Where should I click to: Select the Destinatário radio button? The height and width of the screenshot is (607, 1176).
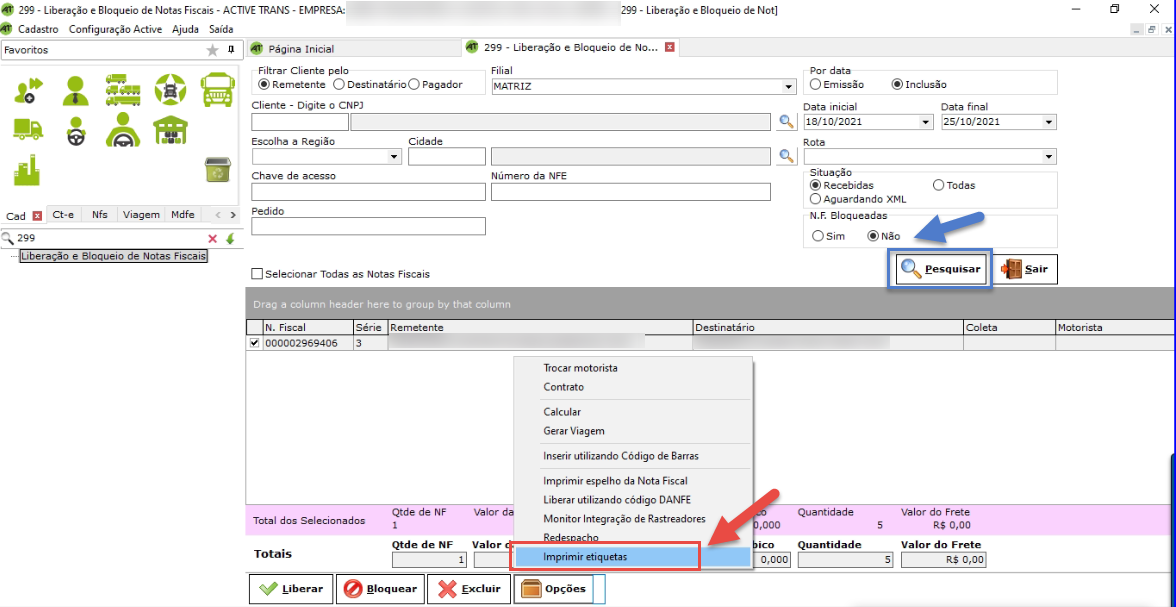[x=339, y=85]
